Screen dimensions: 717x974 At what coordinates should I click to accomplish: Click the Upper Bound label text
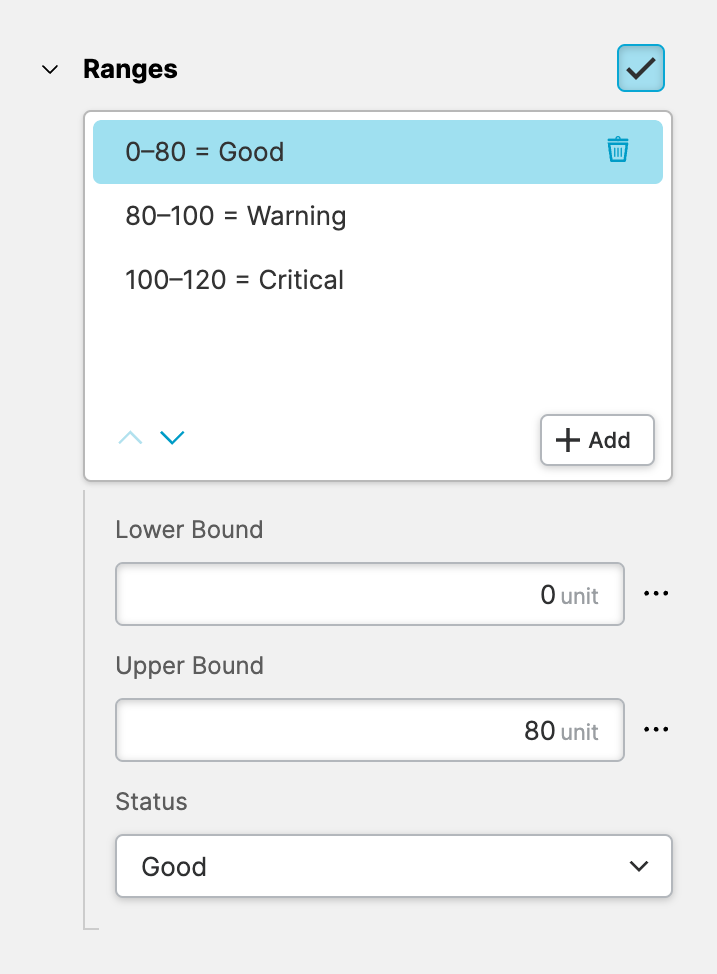(x=189, y=666)
